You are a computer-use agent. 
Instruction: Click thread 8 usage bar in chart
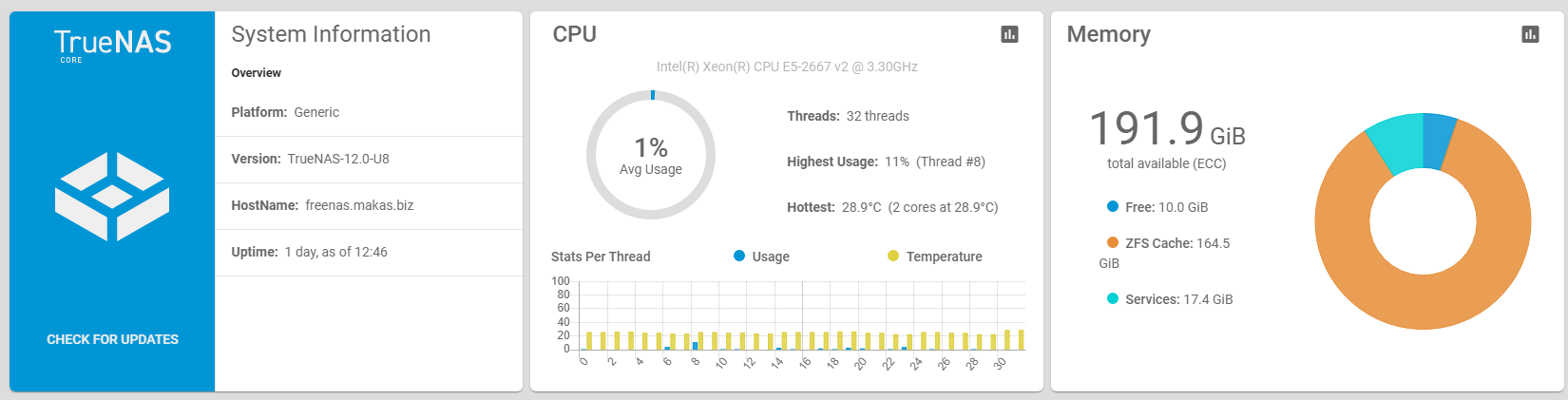(x=695, y=346)
